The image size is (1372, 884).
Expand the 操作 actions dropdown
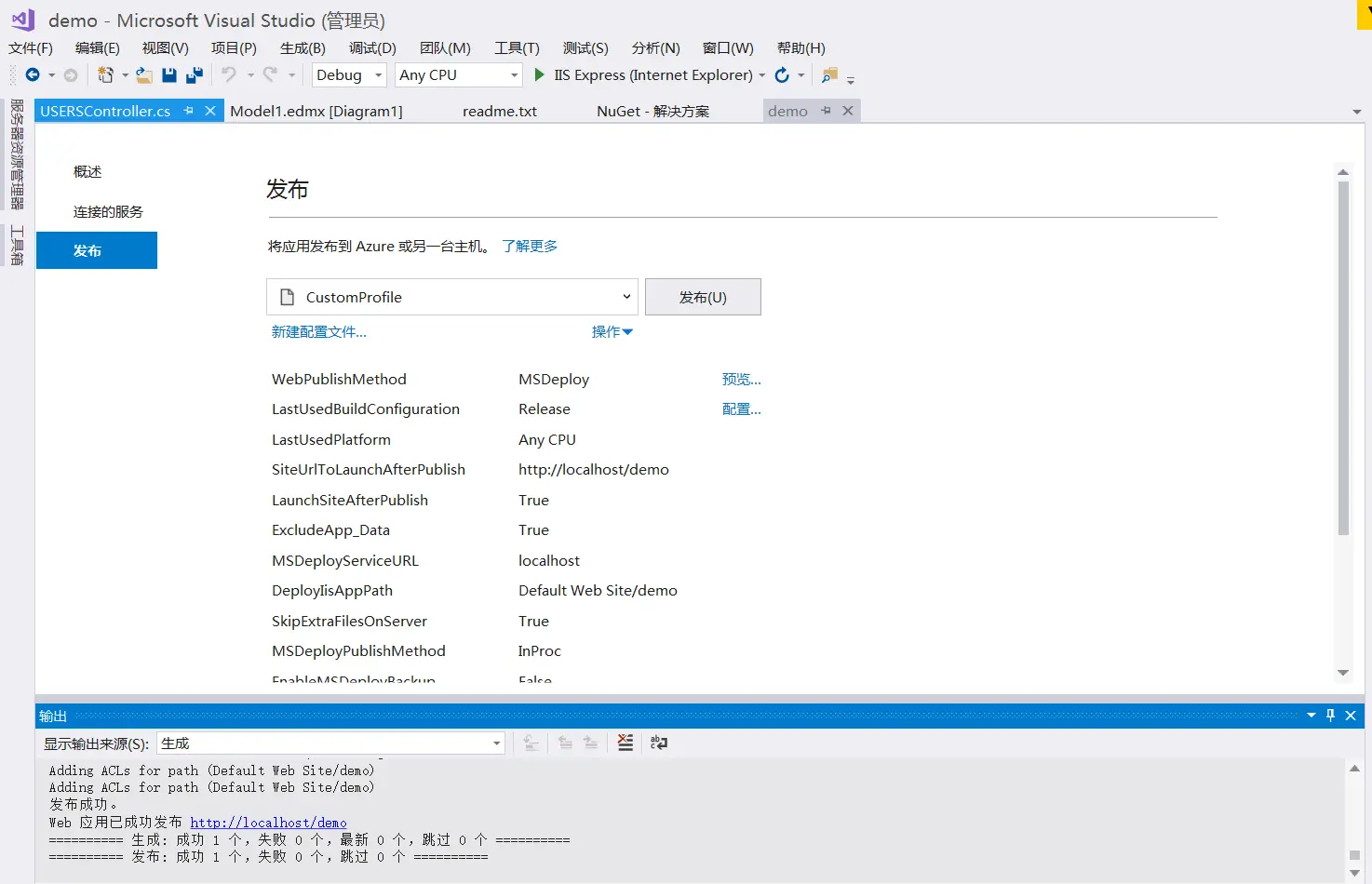tap(612, 332)
